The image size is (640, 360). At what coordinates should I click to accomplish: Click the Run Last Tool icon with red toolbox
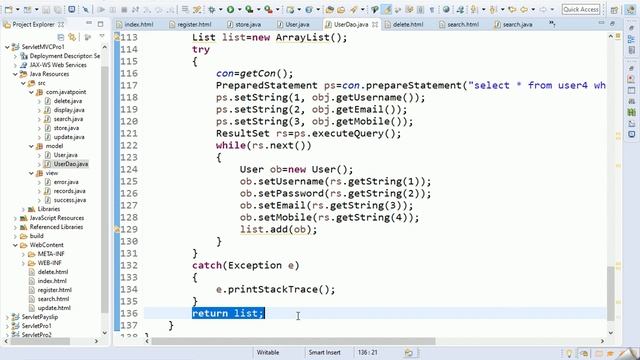[268, 9]
